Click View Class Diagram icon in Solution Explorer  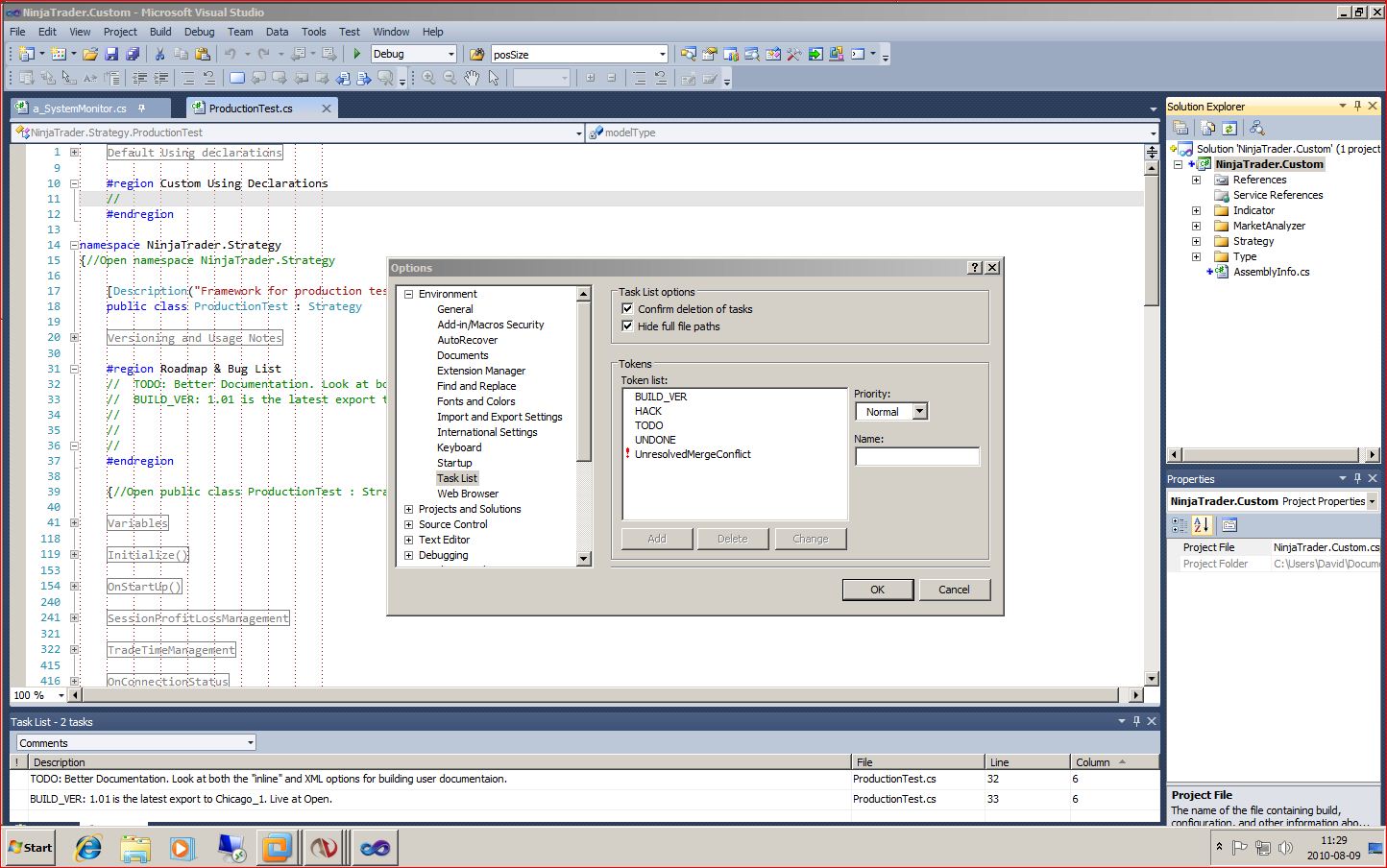[x=1256, y=128]
